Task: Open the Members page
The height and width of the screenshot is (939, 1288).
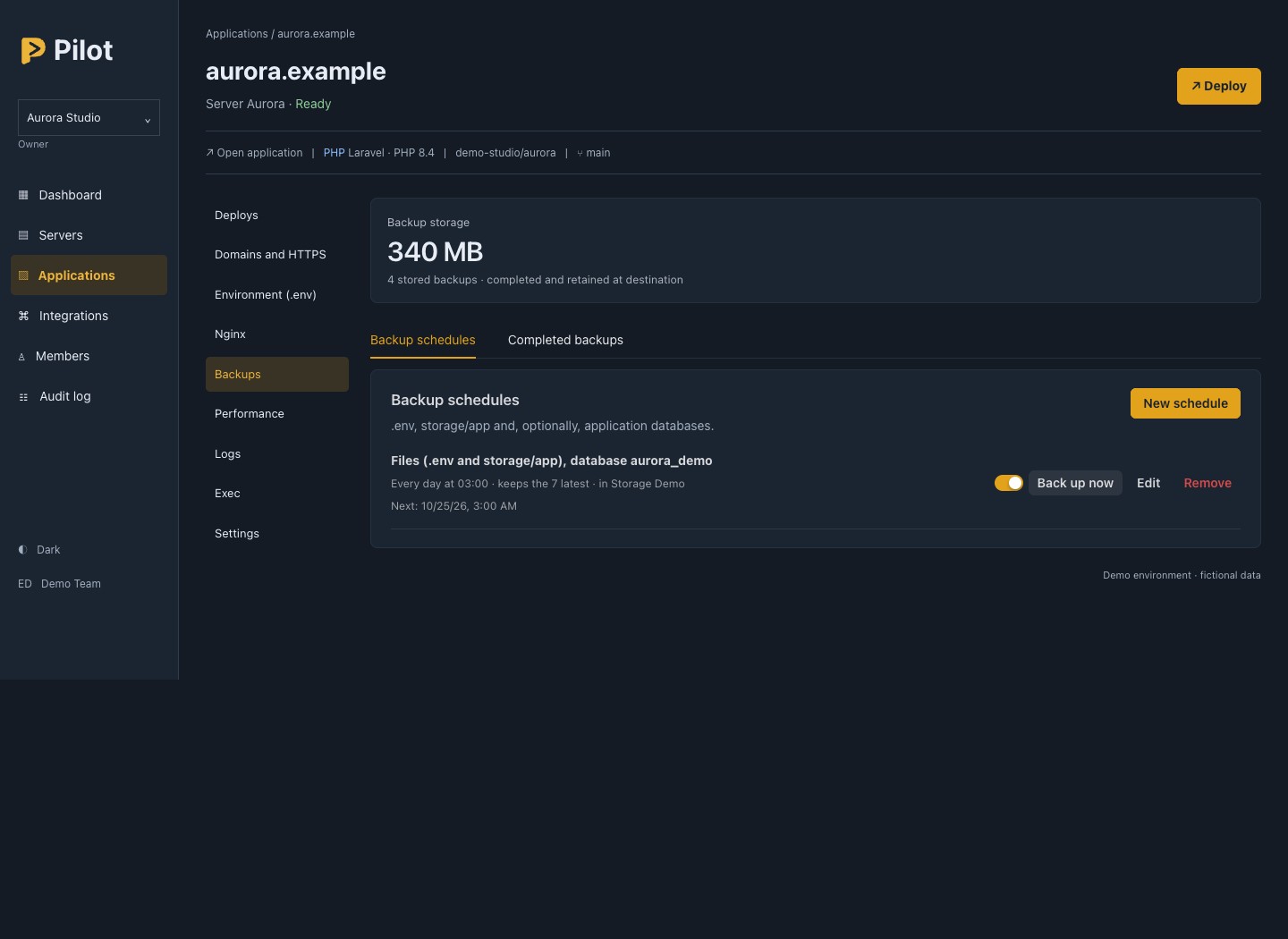Action: (89, 356)
